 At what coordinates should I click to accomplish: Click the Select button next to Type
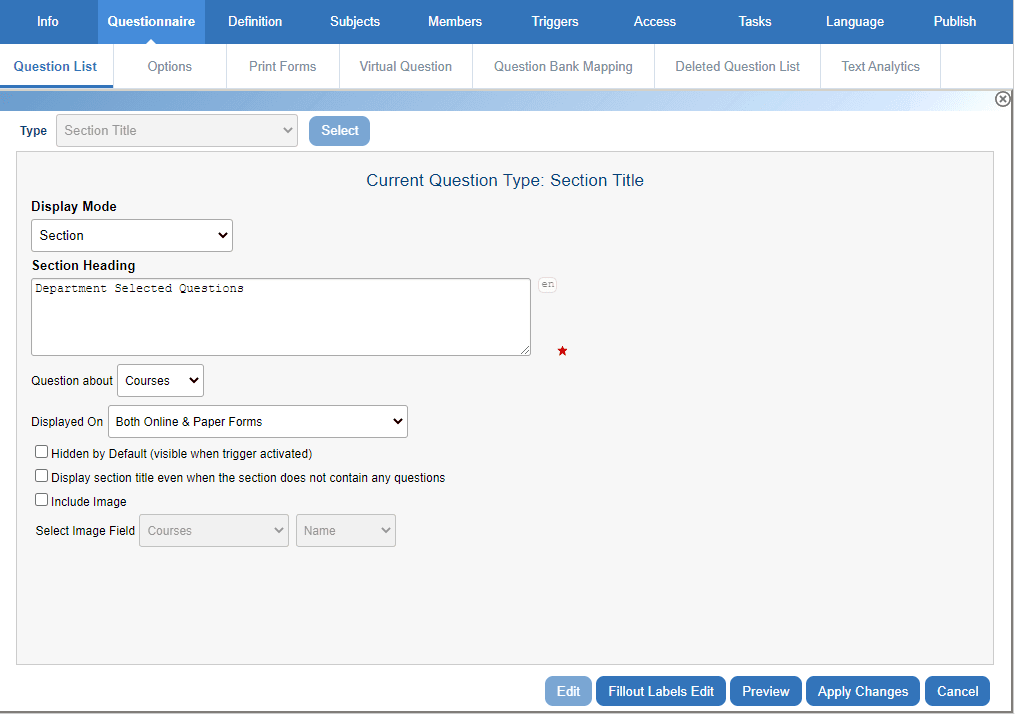pos(339,131)
